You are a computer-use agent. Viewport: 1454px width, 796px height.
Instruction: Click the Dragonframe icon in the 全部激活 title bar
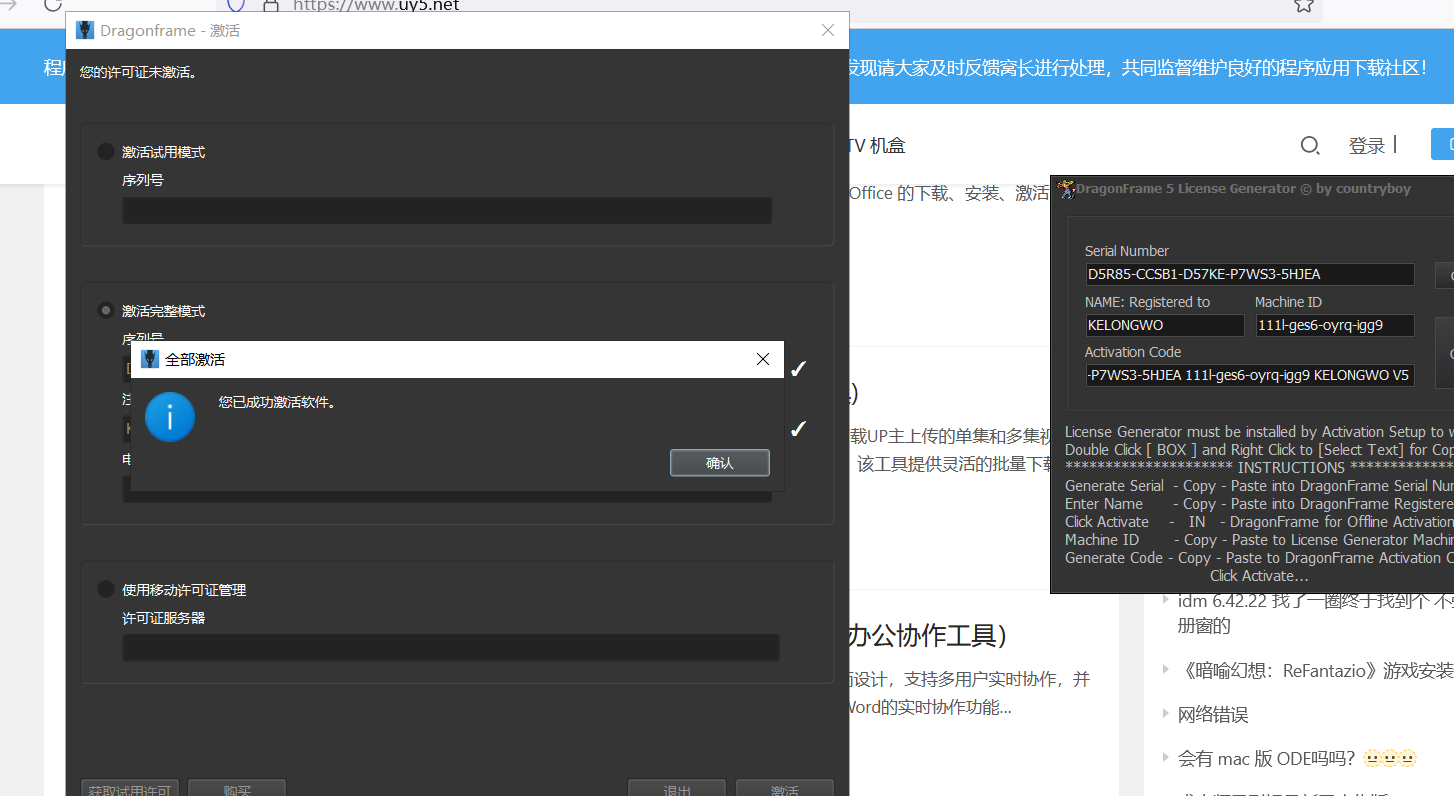pyautogui.click(x=150, y=359)
